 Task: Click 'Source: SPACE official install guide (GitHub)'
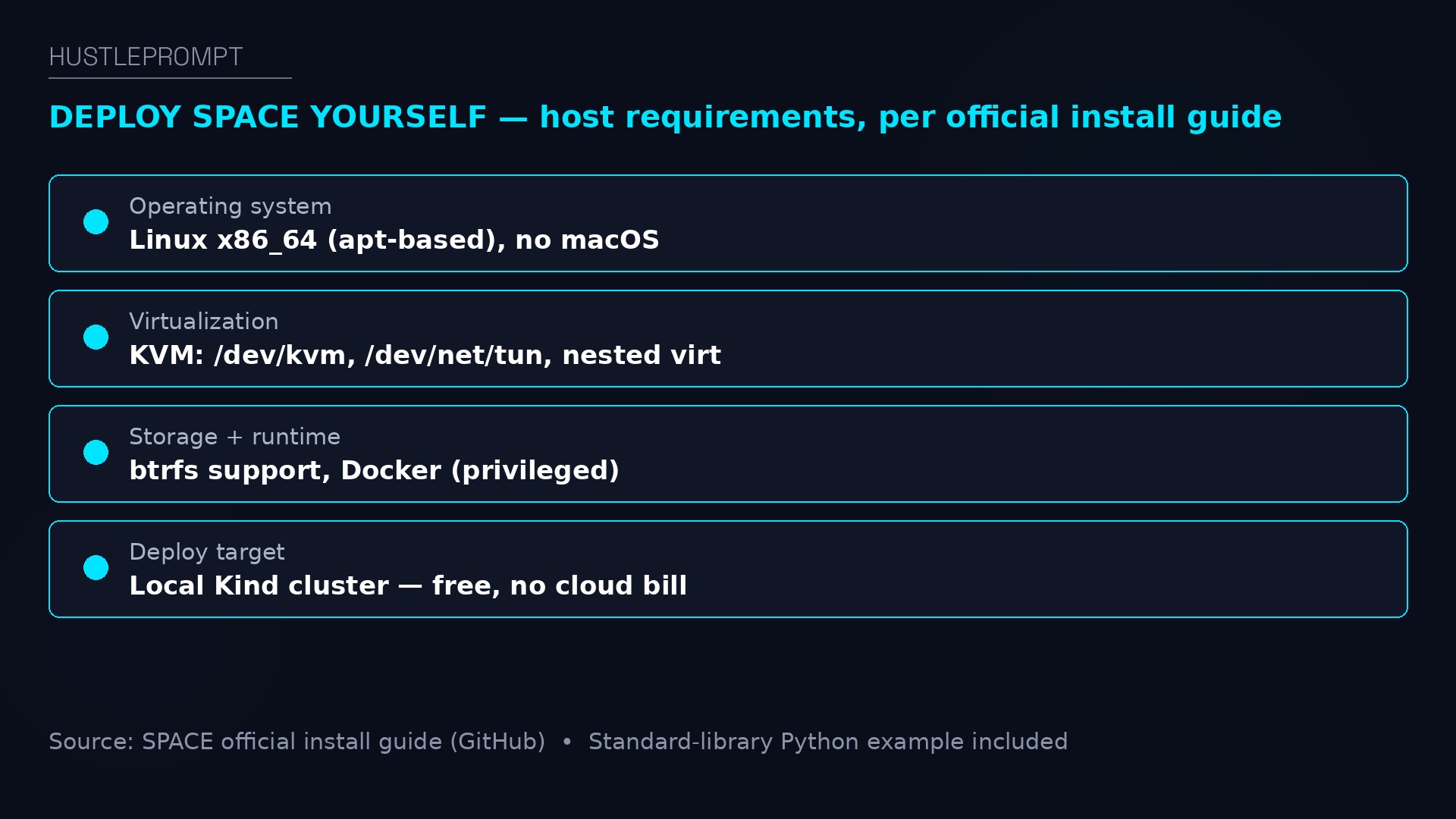(x=297, y=742)
